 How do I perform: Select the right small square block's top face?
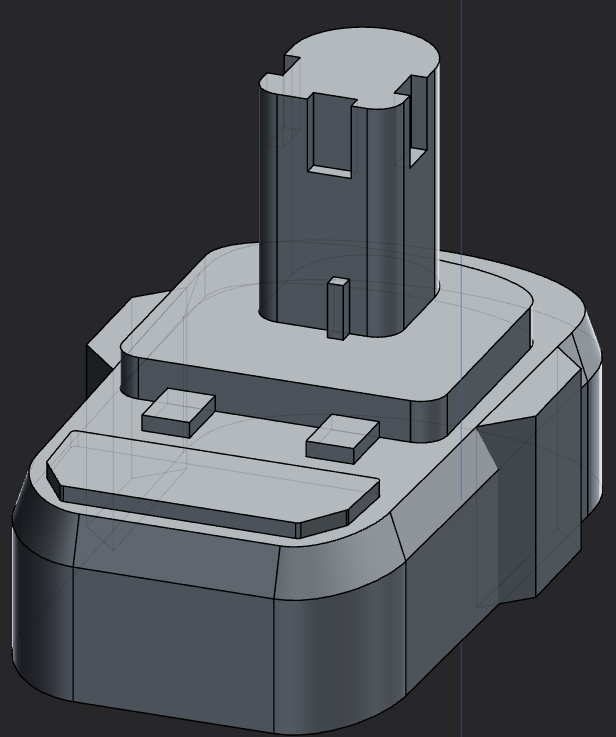(343, 431)
